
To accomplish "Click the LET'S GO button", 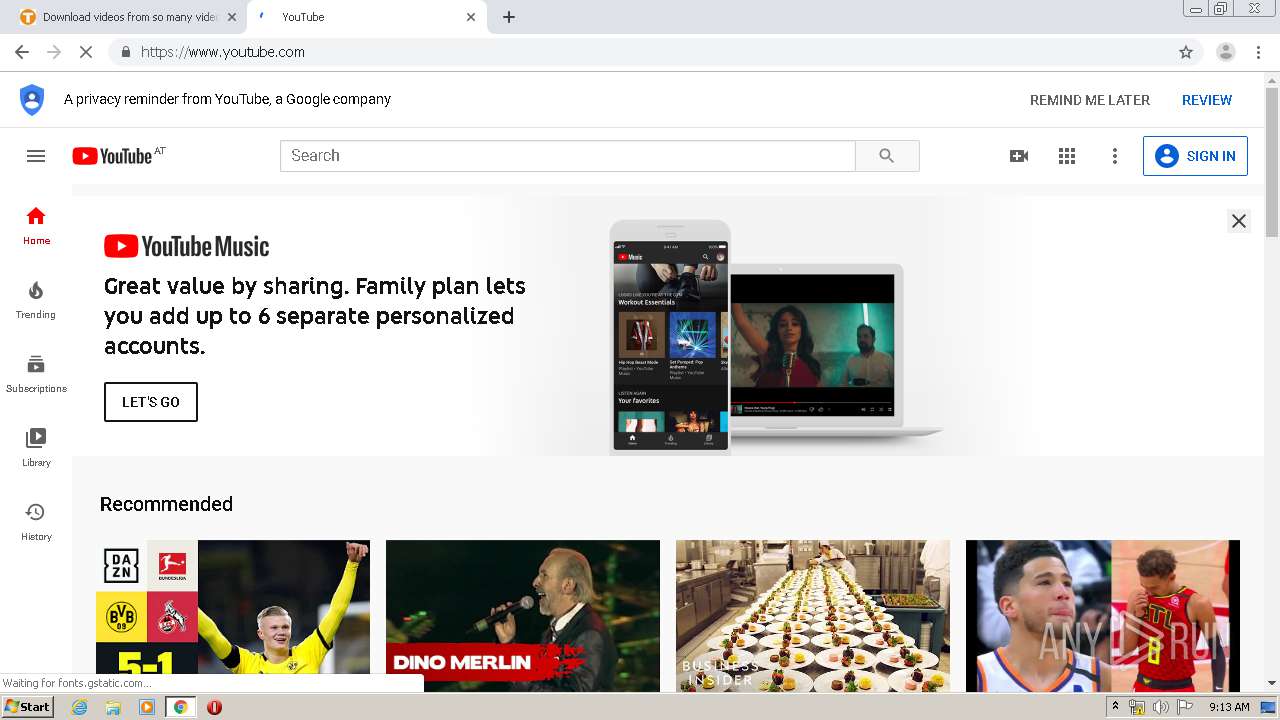I will pos(151,402).
